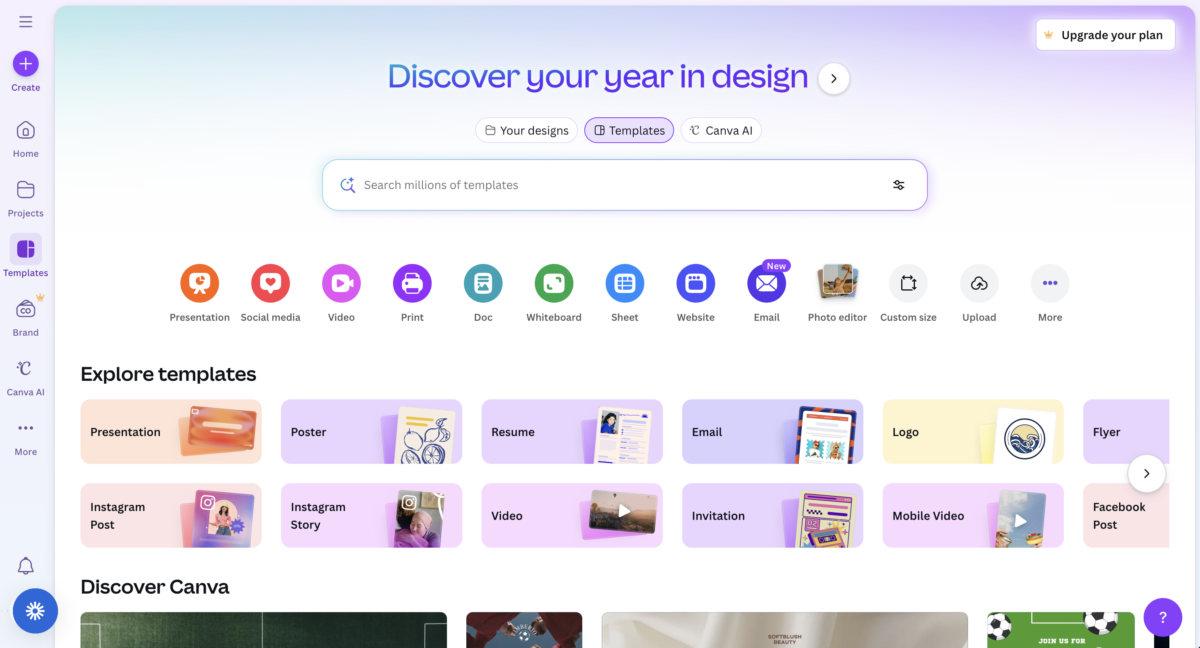
Task: Launch the Photo editor
Action: point(837,282)
